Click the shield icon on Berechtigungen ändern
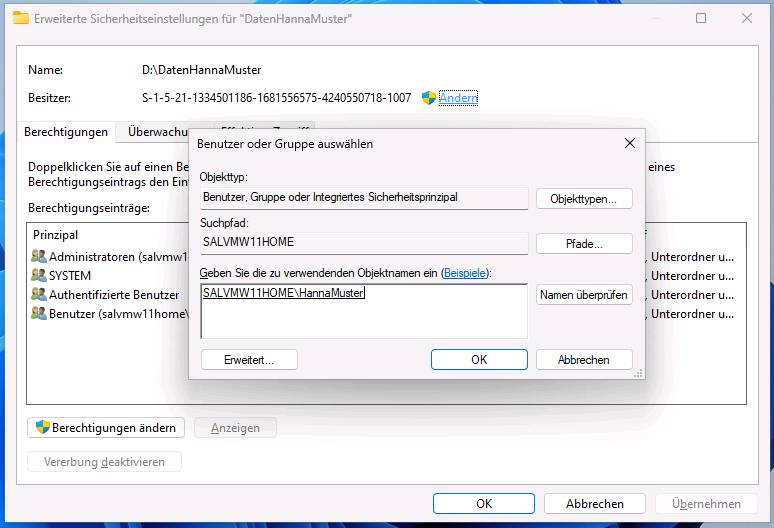Image resolution: width=774 pixels, height=528 pixels. tap(43, 427)
